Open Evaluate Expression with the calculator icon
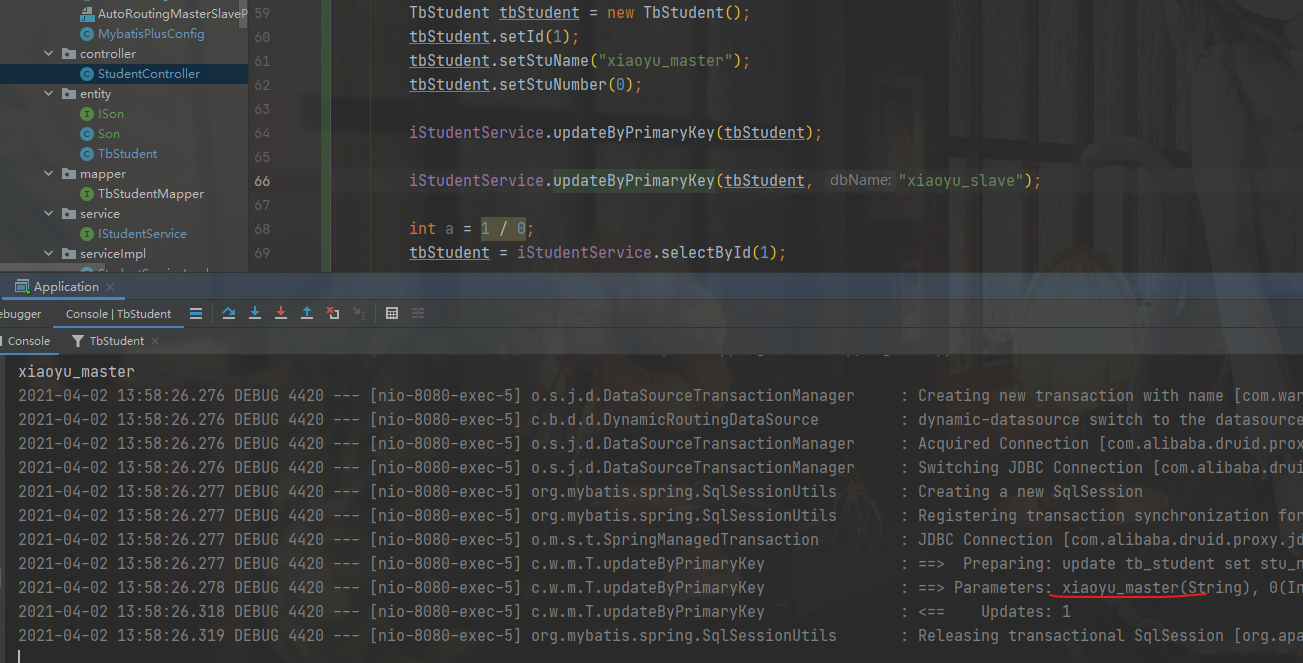The height and width of the screenshot is (663, 1303). coord(391,313)
